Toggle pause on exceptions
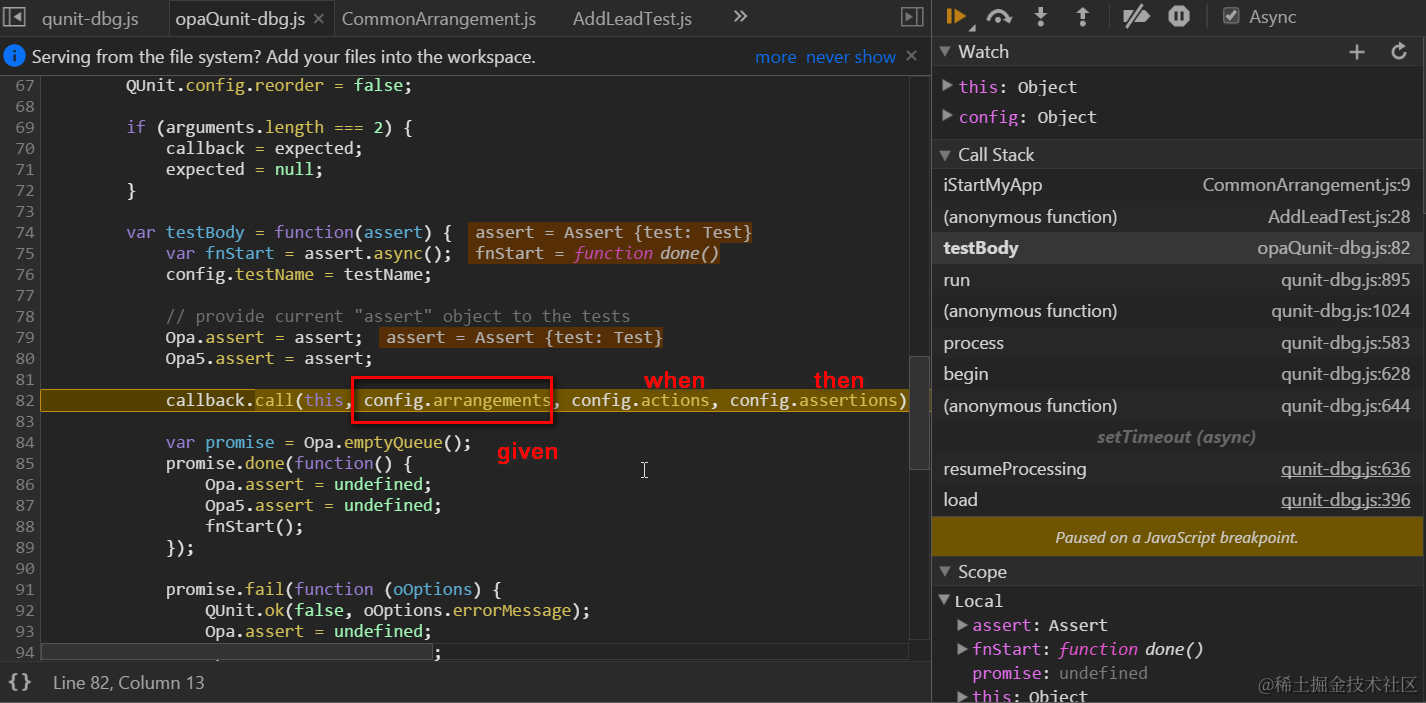The height and width of the screenshot is (703, 1426). pos(1179,16)
